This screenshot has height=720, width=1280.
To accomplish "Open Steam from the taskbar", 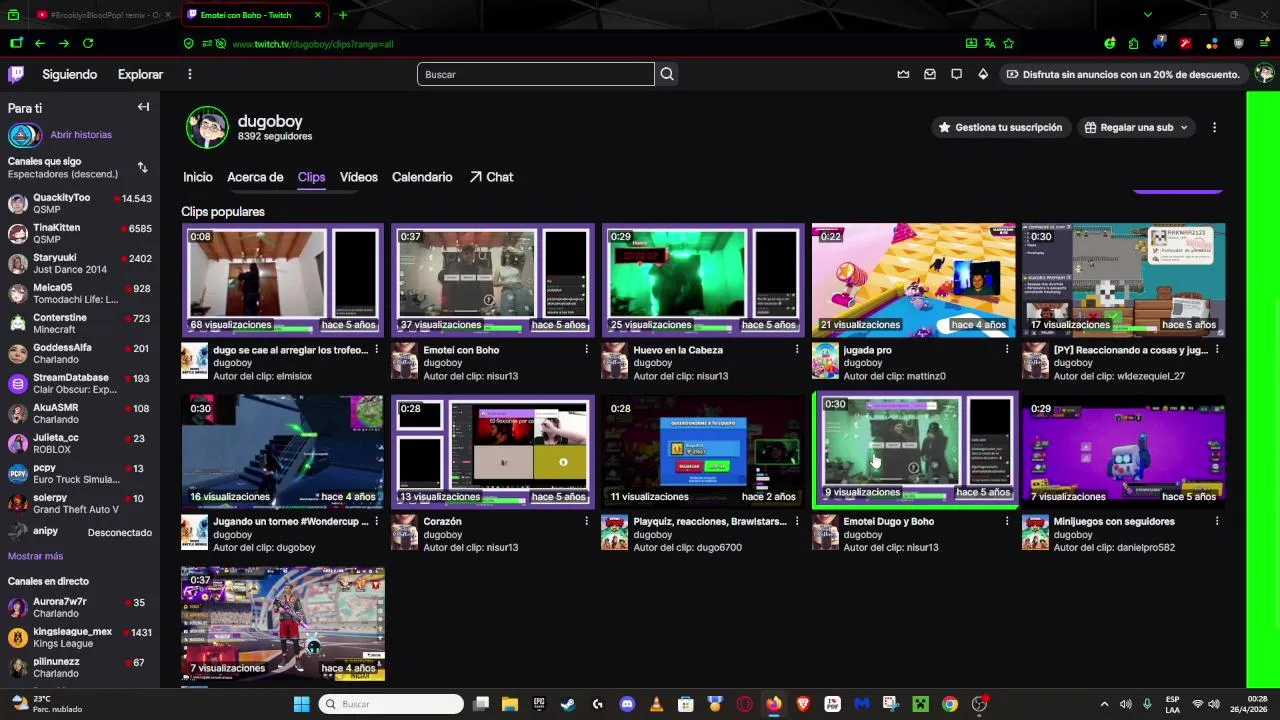I will pos(568,704).
